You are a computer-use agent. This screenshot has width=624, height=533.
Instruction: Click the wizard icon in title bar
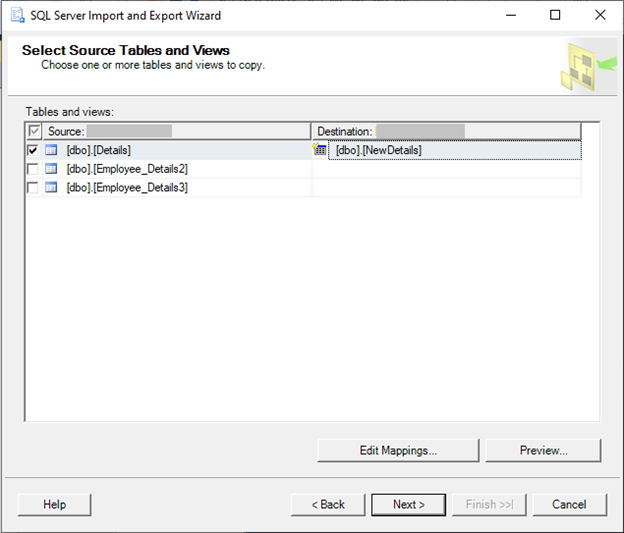(17, 16)
